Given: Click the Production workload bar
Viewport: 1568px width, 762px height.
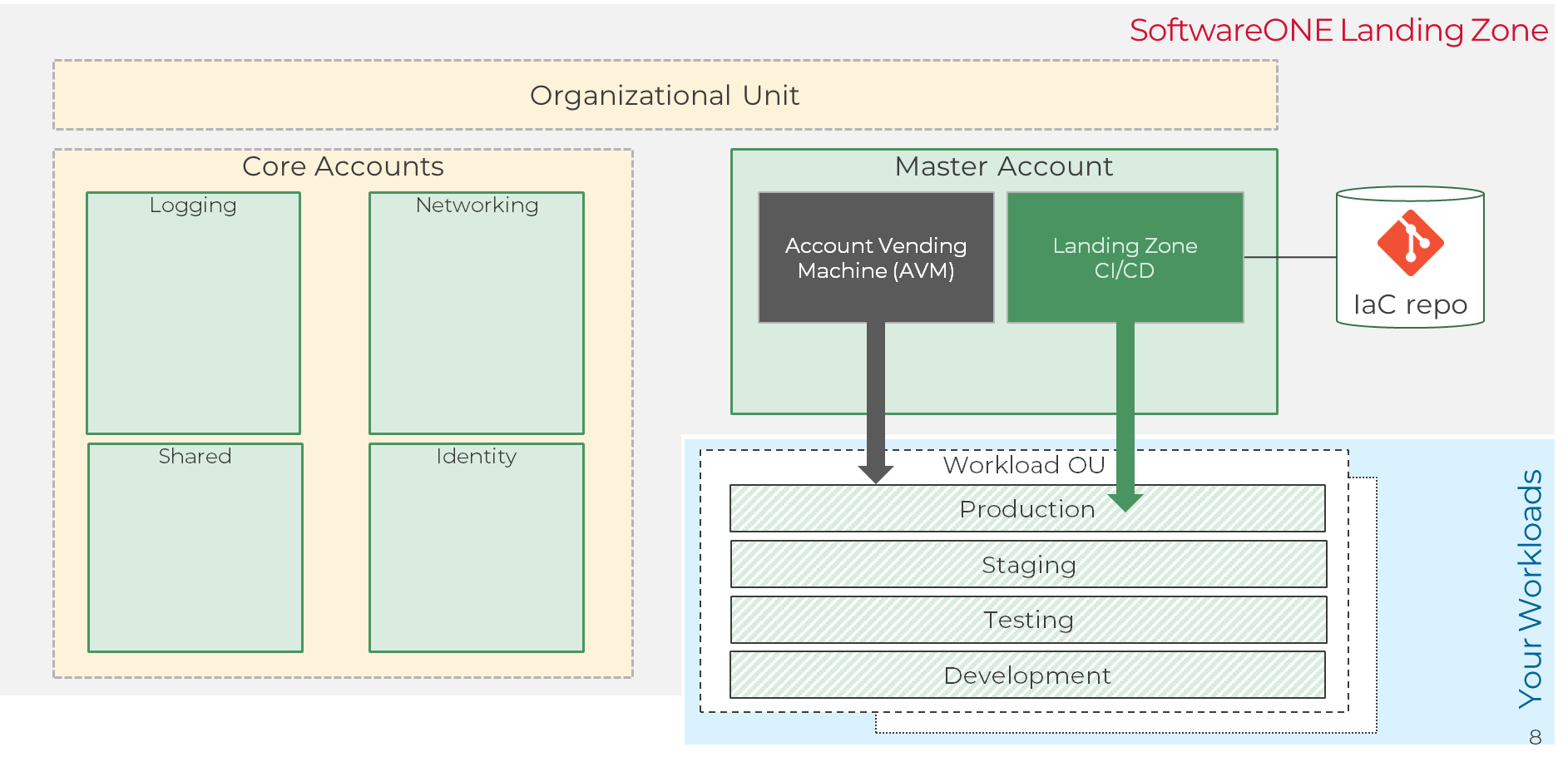Looking at the screenshot, I should (x=1026, y=509).
